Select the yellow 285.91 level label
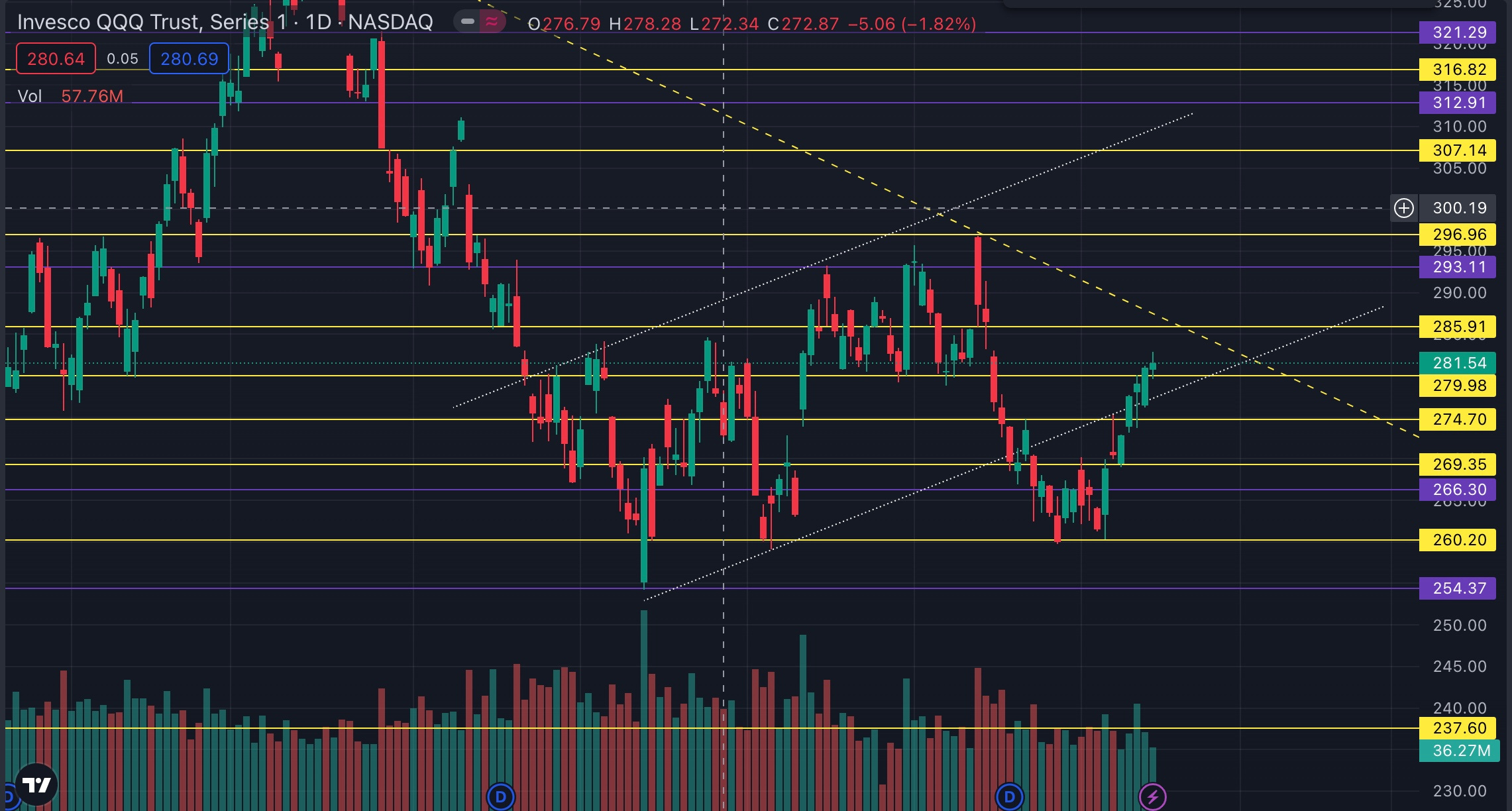 click(x=1458, y=327)
